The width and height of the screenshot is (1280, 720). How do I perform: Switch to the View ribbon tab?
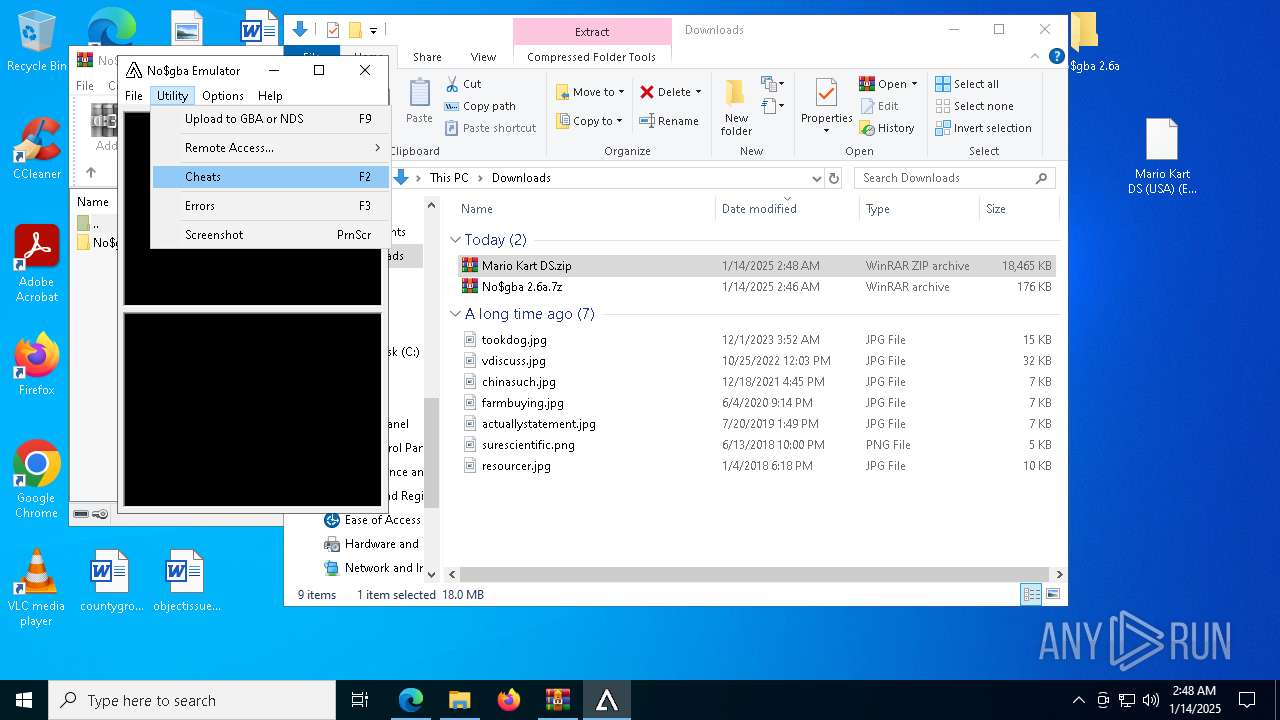[483, 57]
